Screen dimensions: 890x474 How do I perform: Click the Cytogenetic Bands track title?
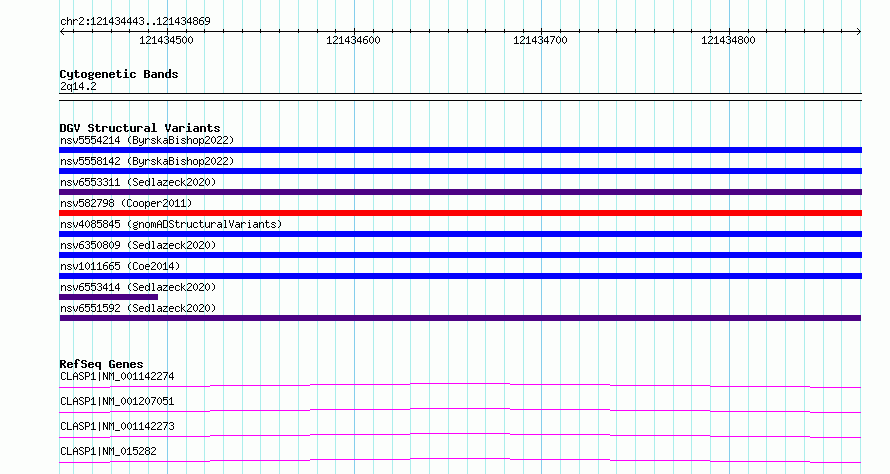click(119, 74)
